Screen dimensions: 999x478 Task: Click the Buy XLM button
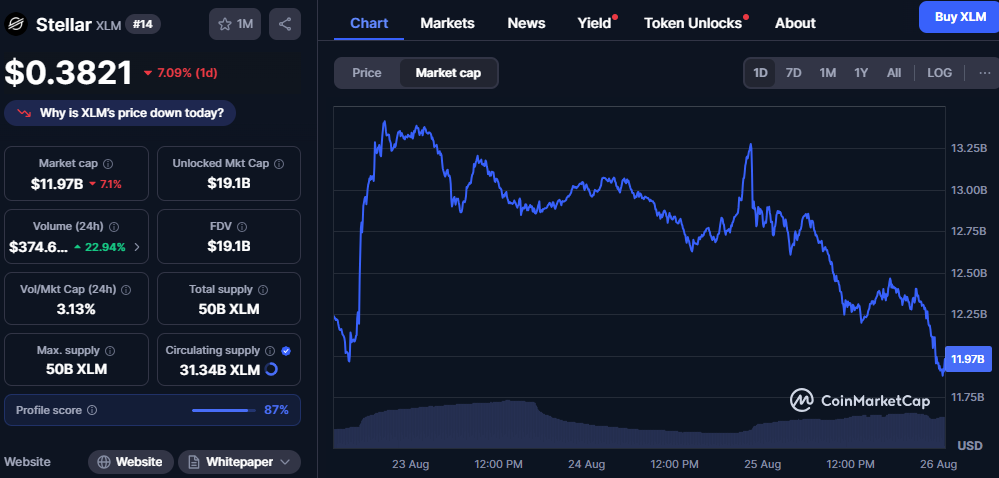point(959,17)
